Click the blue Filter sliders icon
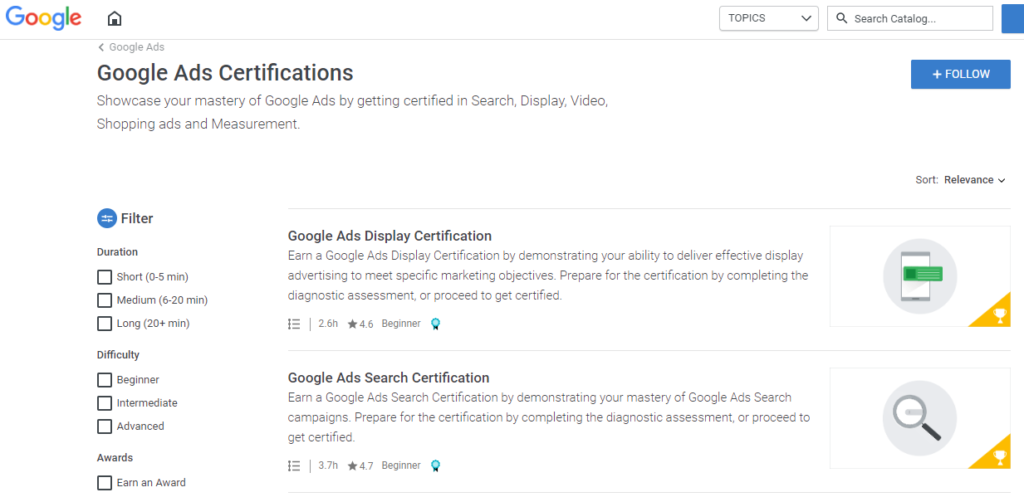This screenshot has width=1024, height=502. tap(106, 219)
